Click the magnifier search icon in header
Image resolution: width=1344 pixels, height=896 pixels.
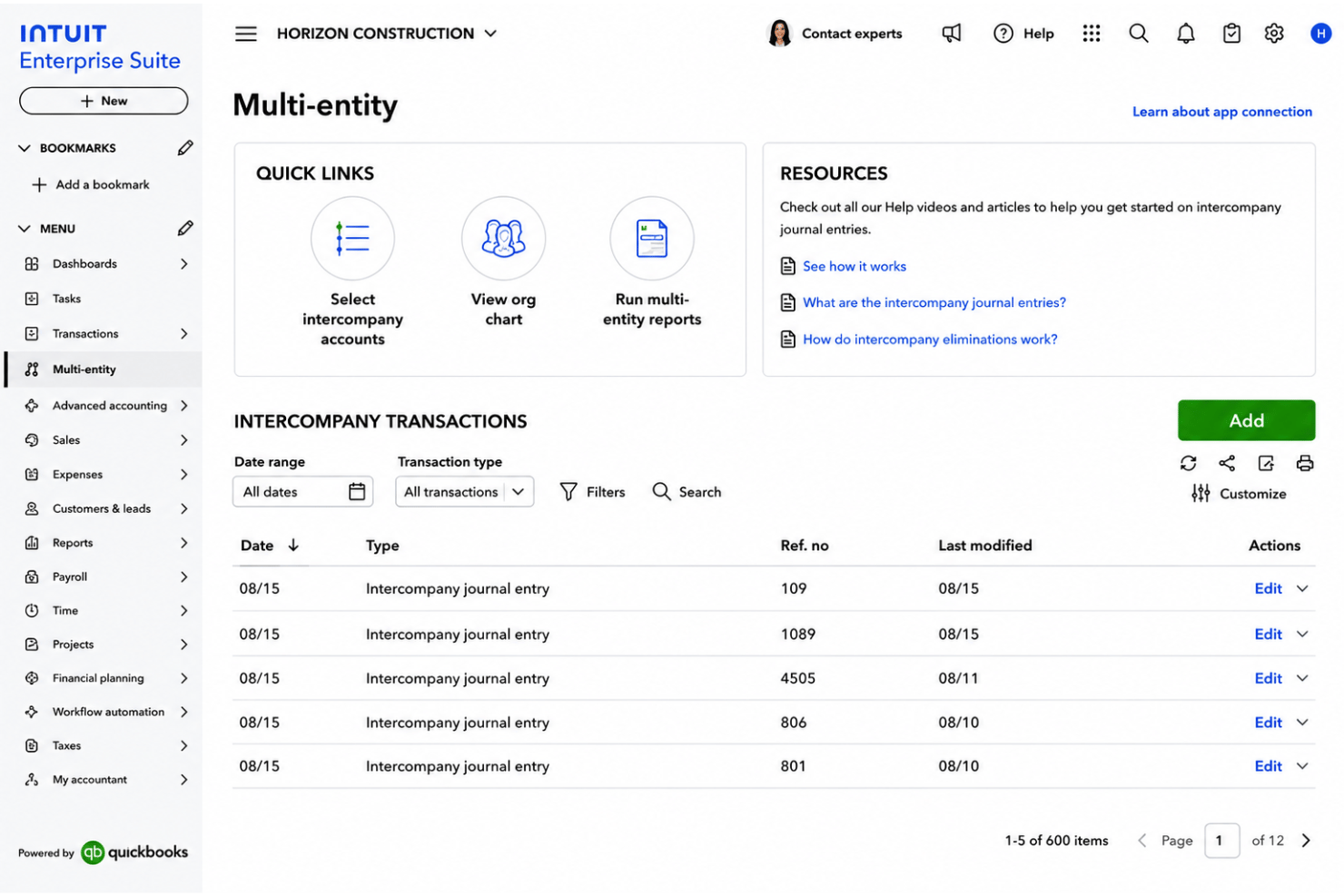[1138, 34]
